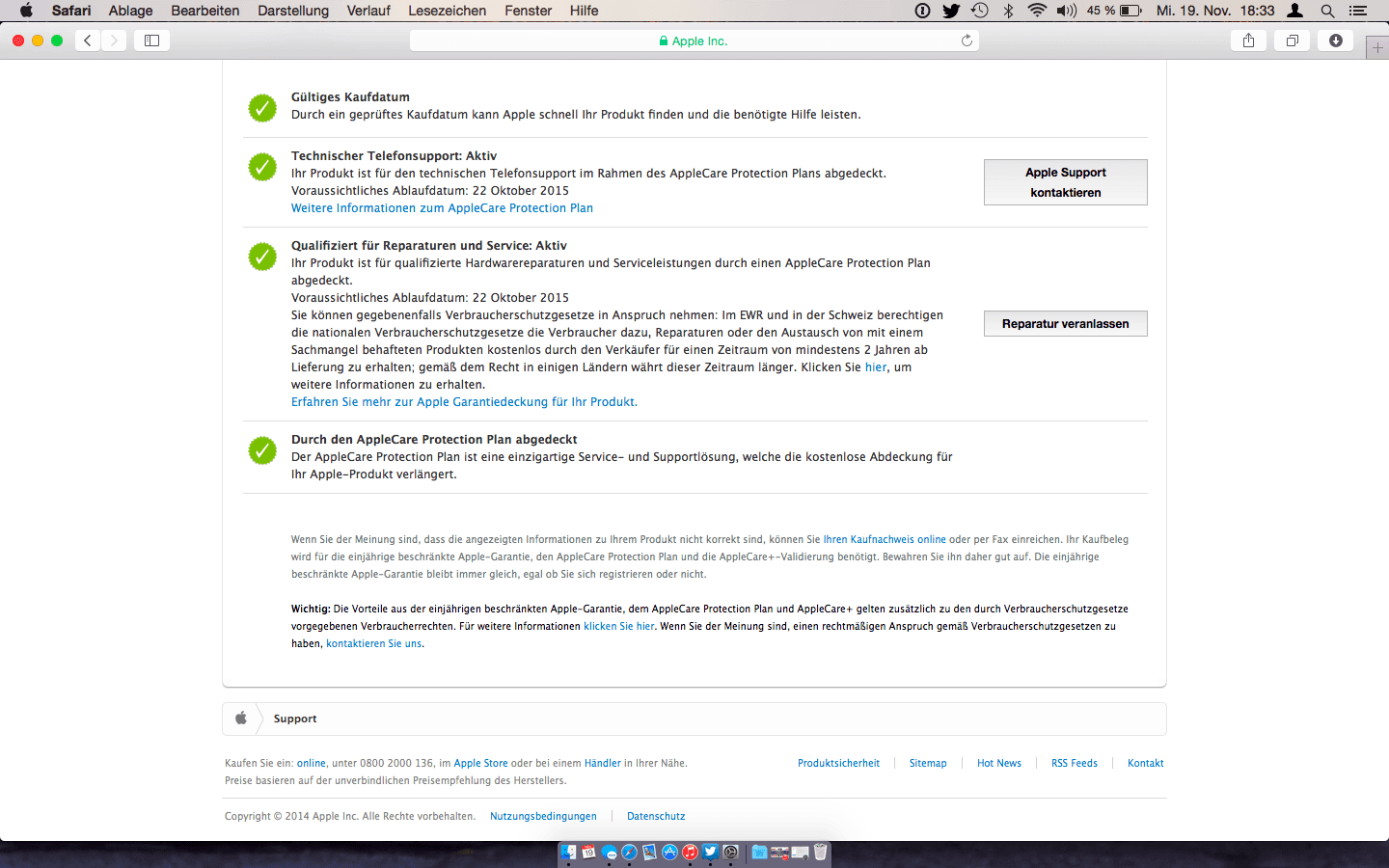Viewport: 1389px width, 868px height.
Task: Open Kontakt footer link
Action: click(x=1146, y=764)
